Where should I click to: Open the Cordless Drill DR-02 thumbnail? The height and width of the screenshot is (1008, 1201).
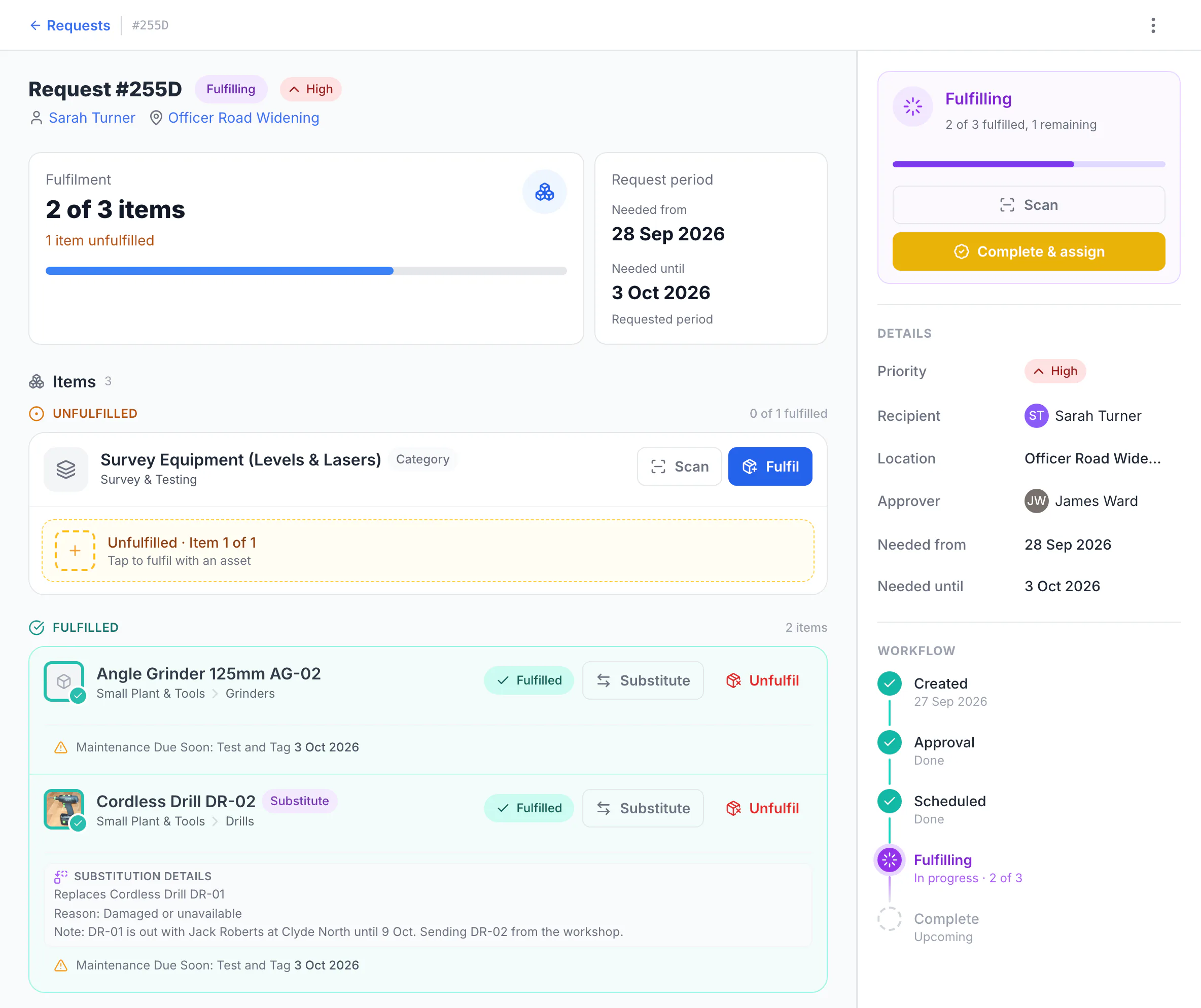click(64, 809)
